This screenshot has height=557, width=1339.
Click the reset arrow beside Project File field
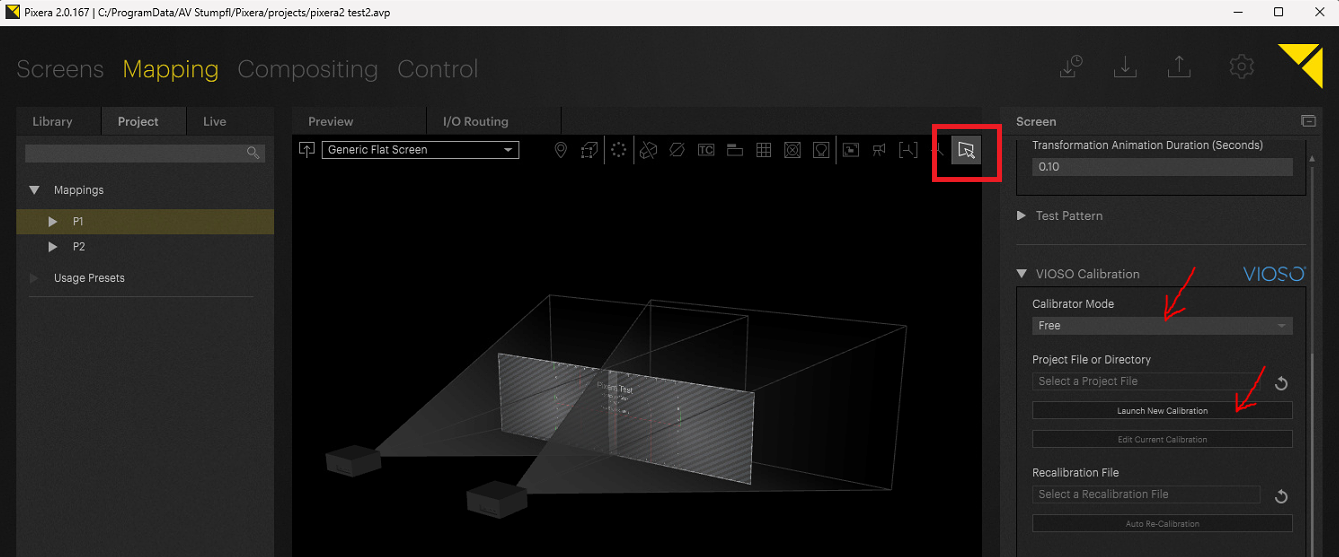click(x=1281, y=383)
